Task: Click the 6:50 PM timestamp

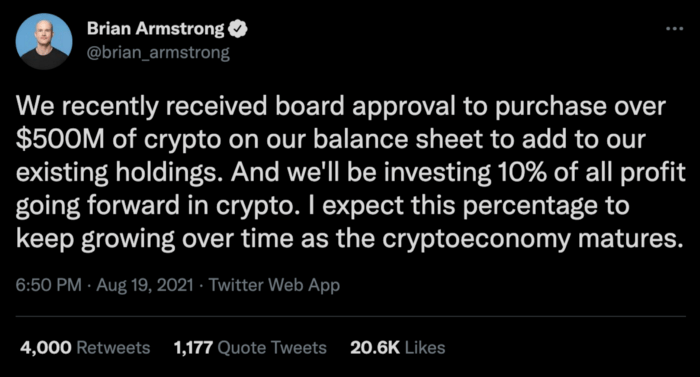Action: 49,285
